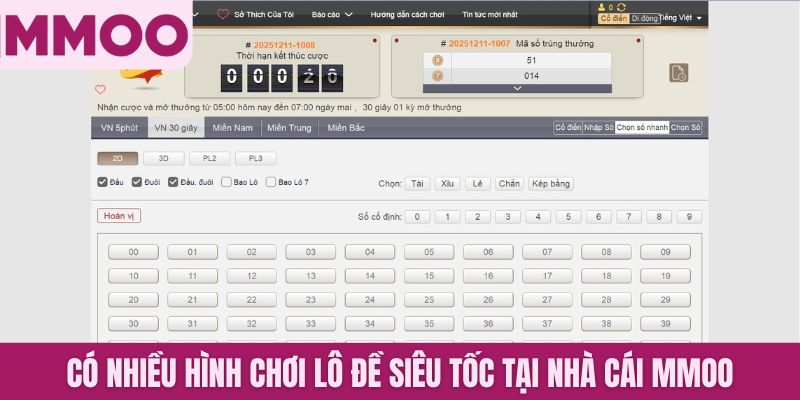800x400 pixels.
Task: Choose Chẵn quick selection
Action: (509, 184)
